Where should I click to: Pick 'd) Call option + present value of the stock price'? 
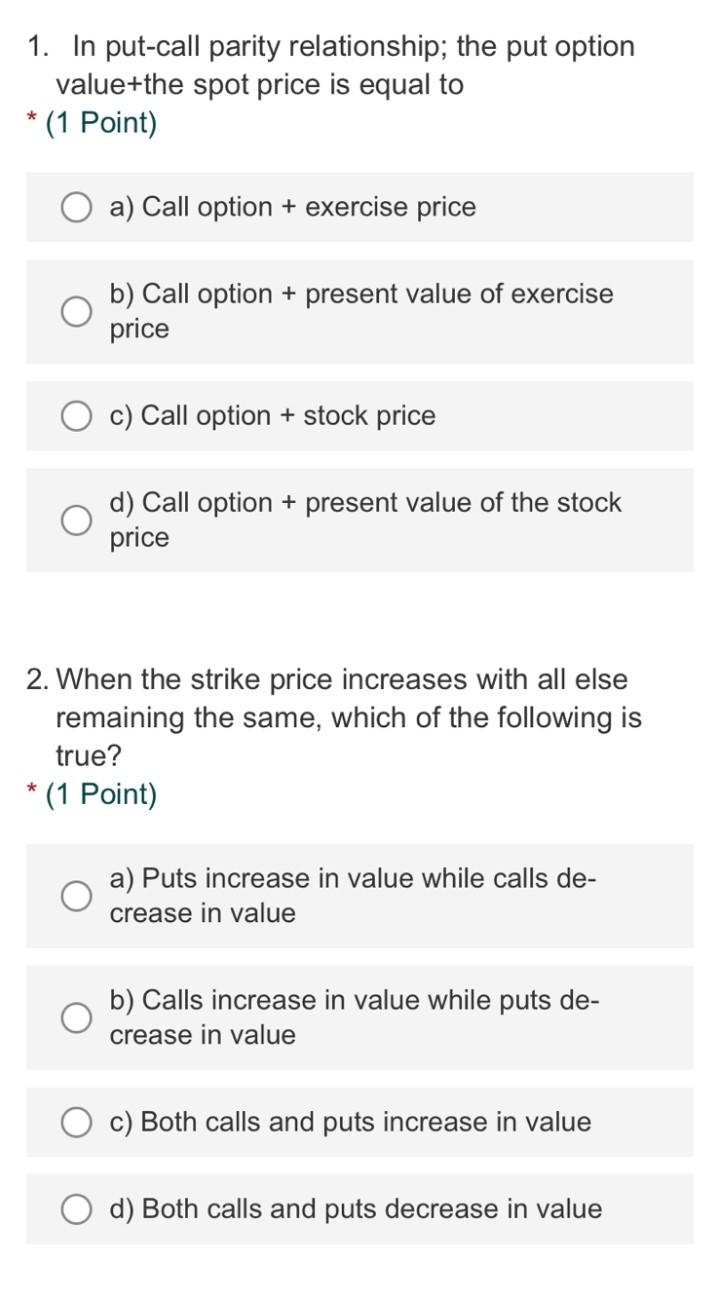point(76,520)
